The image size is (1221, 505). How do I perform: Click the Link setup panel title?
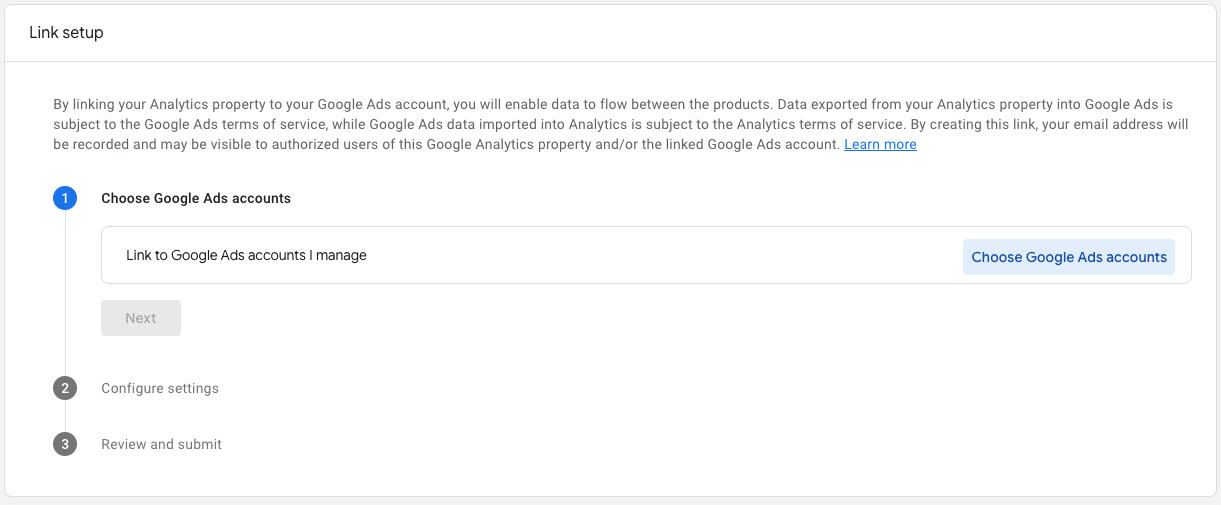point(66,33)
